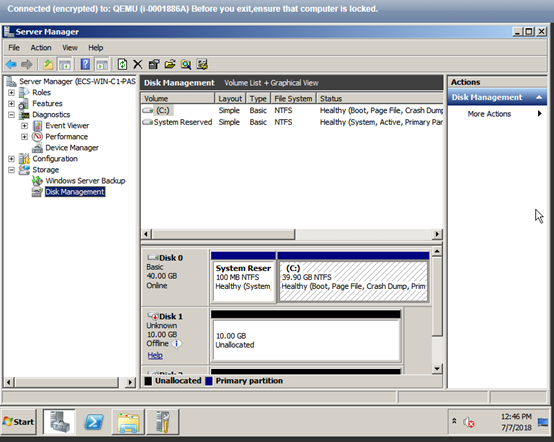The width and height of the screenshot is (554, 442).
Task: Select the (C:) 39.90 GB NTFS partition
Action: click(354, 281)
